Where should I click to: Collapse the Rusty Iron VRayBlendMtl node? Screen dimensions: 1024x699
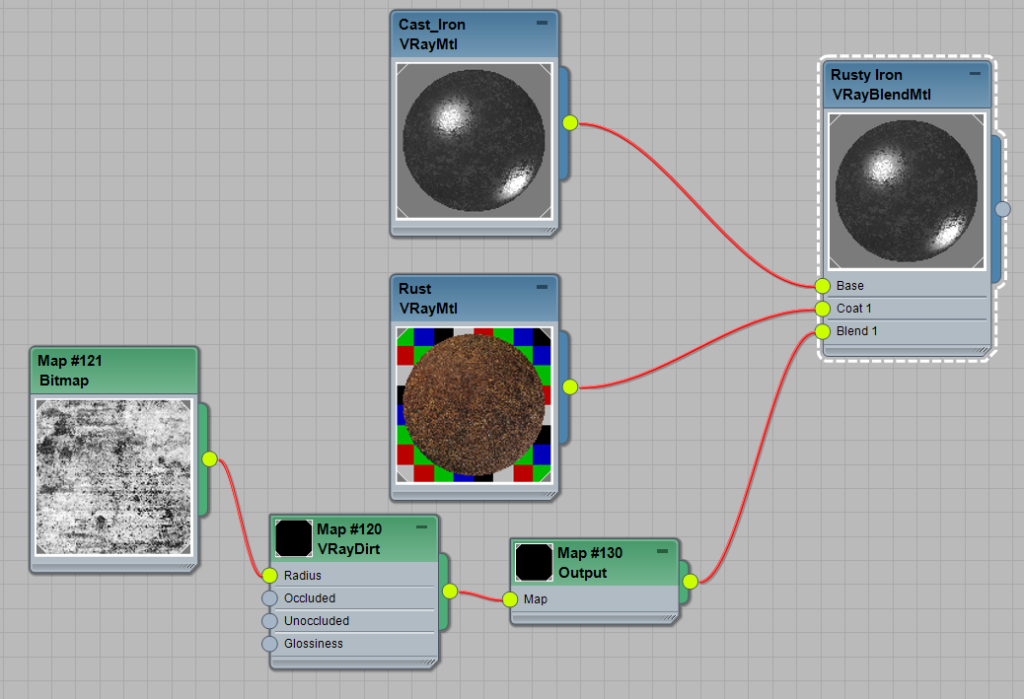tap(975, 73)
